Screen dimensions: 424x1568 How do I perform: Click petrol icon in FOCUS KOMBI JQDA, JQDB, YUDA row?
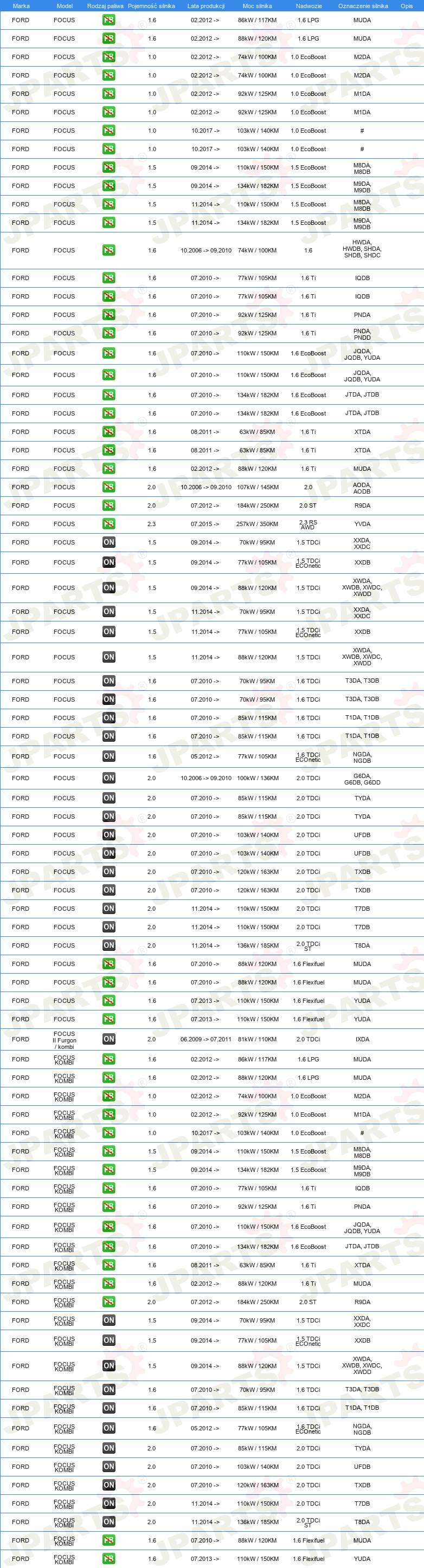(109, 1227)
